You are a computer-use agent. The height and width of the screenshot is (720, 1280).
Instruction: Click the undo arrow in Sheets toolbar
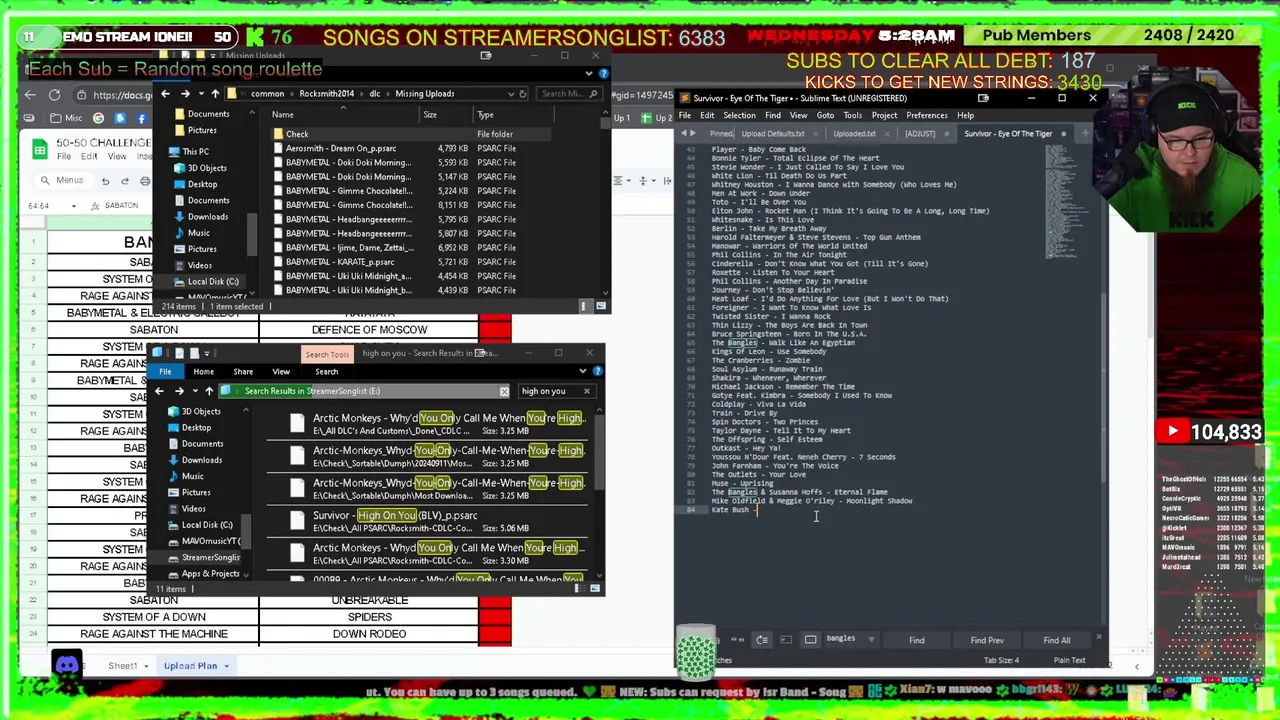(x=105, y=181)
